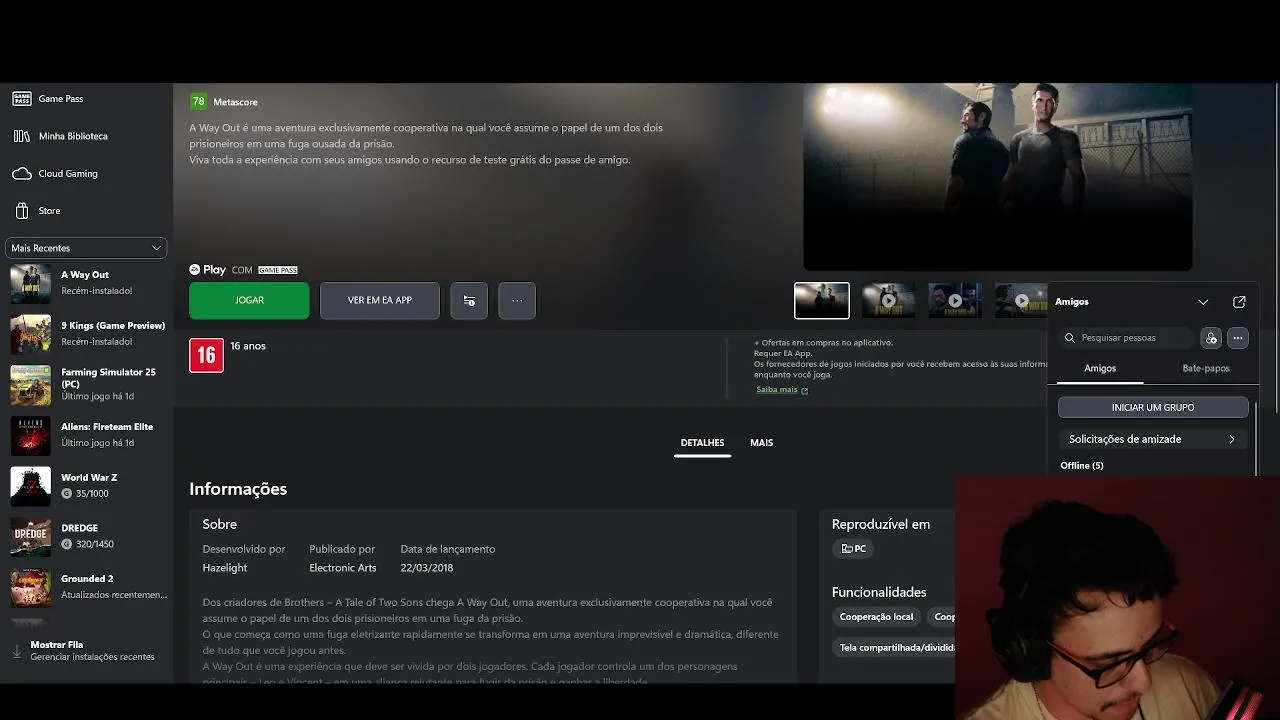
Task: Click the Amigos panel scrollbar
Action: click(x=1254, y=437)
